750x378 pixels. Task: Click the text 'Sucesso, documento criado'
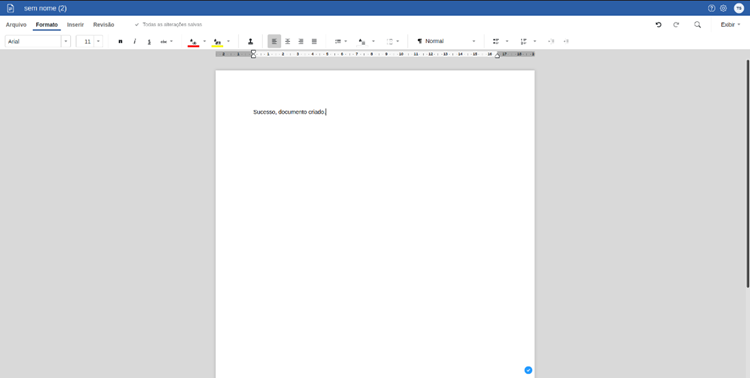(x=289, y=112)
